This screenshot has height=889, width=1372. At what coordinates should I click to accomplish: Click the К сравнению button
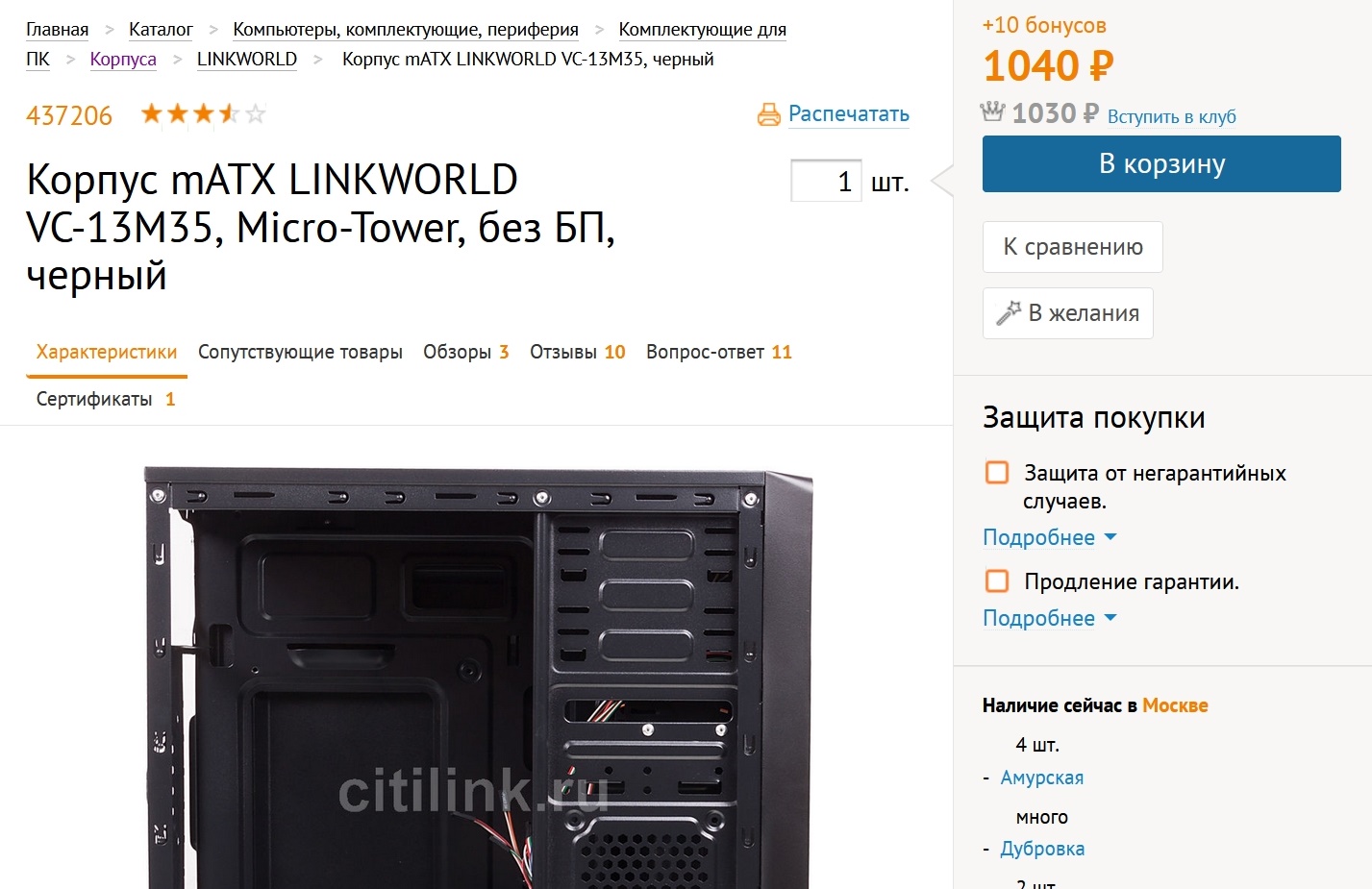pos(1073,247)
